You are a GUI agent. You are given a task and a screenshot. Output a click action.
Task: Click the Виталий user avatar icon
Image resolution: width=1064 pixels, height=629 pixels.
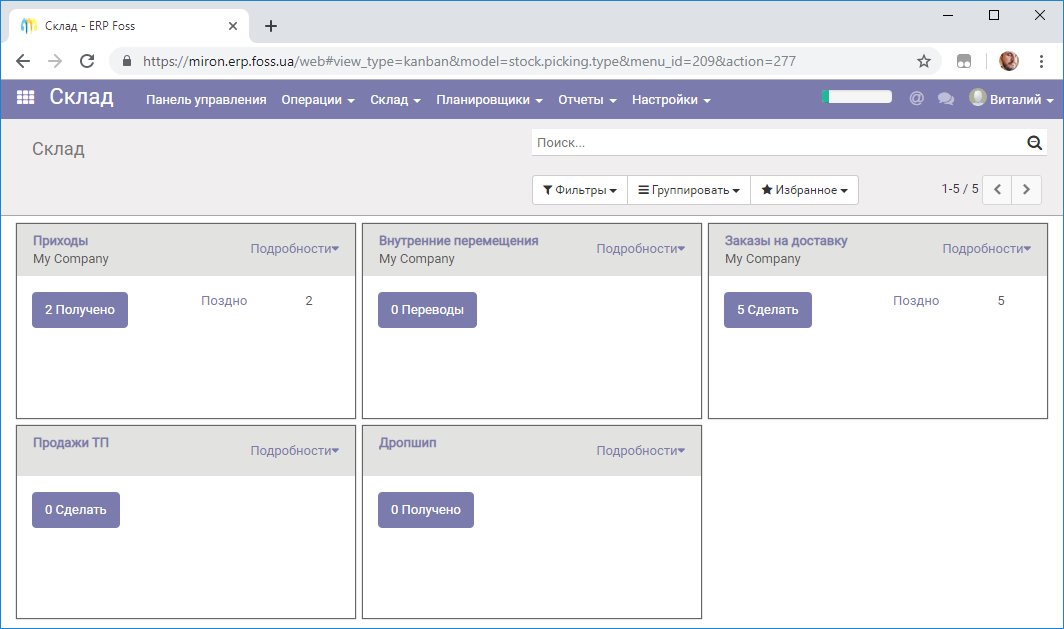(x=977, y=98)
